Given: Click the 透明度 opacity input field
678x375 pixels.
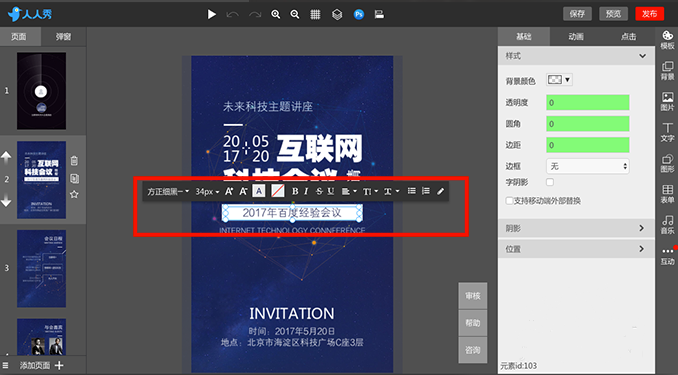Looking at the screenshot, I should pyautogui.click(x=588, y=103).
